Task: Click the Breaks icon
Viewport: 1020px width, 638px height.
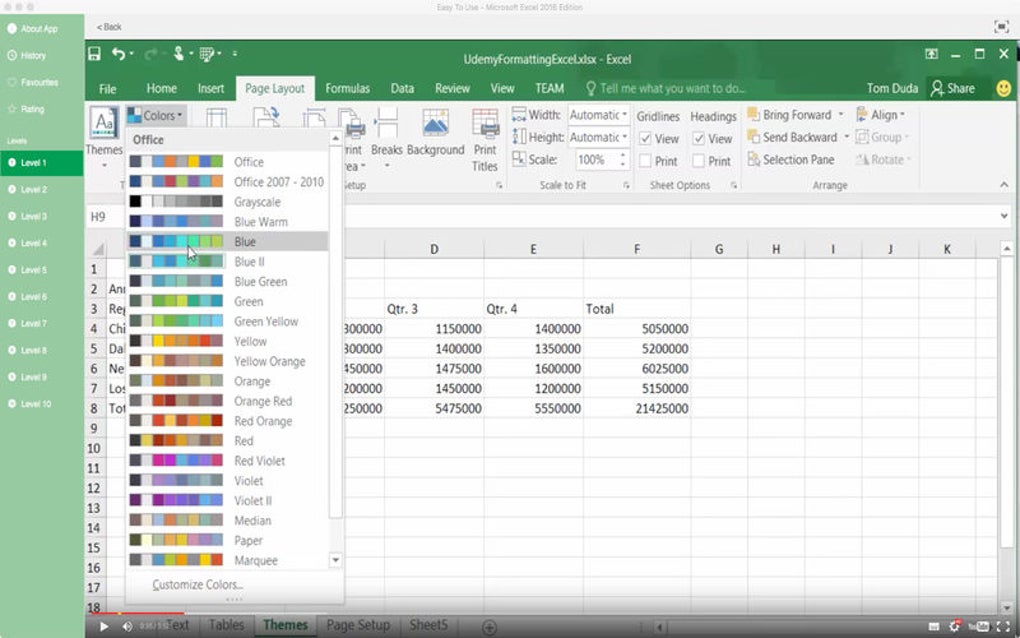Action: tap(386, 124)
